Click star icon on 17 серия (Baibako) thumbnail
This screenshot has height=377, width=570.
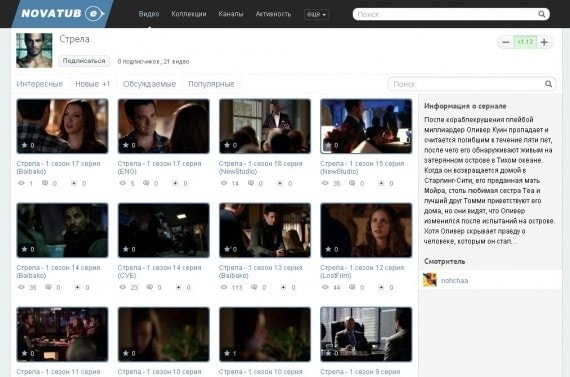click(24, 145)
